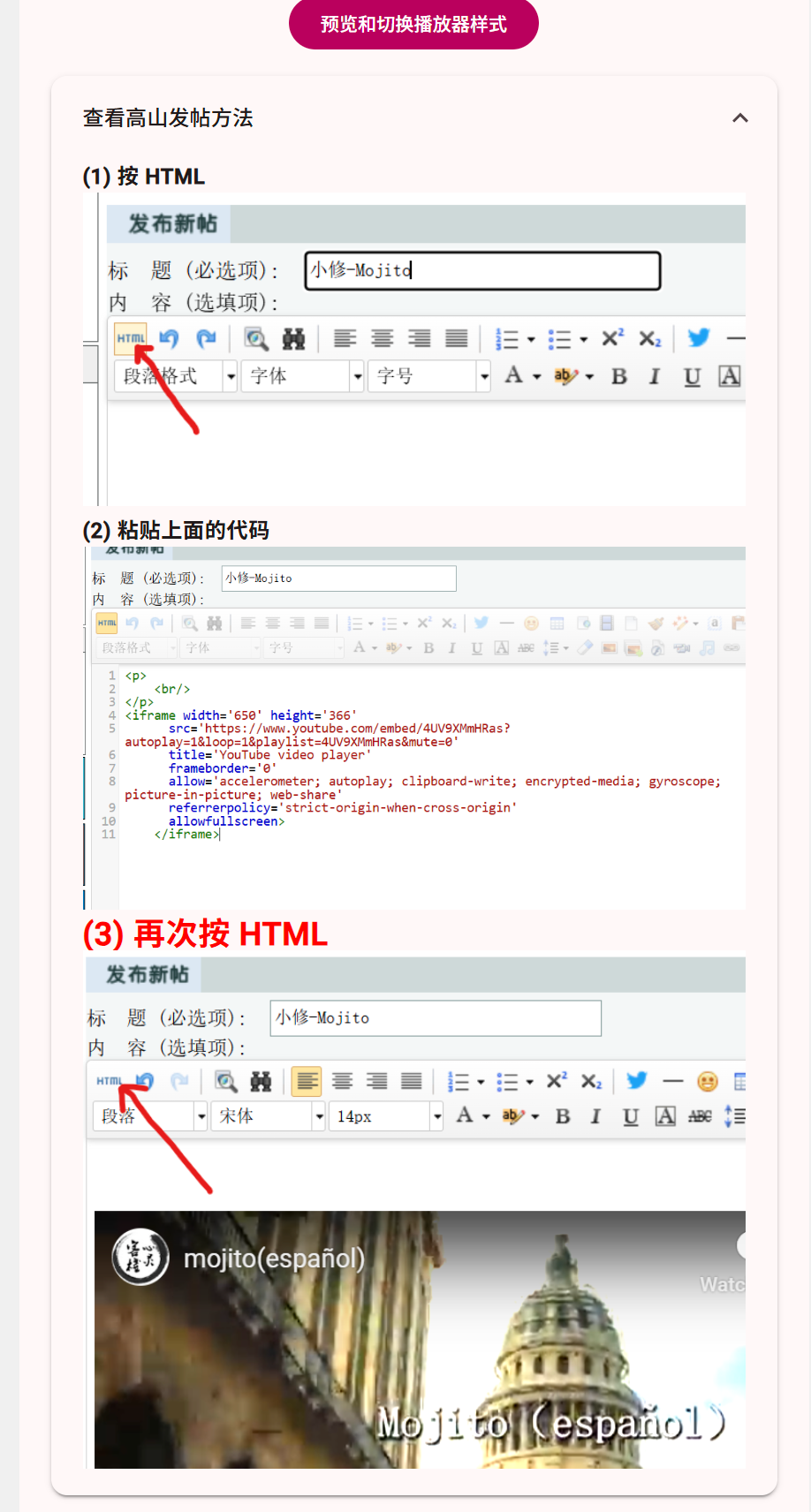Select the 发布新帖 tab in step 3
811x1512 pixels.
point(147,975)
